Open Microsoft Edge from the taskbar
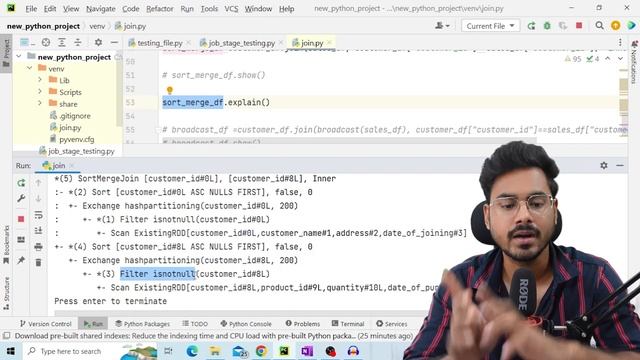 [192, 351]
